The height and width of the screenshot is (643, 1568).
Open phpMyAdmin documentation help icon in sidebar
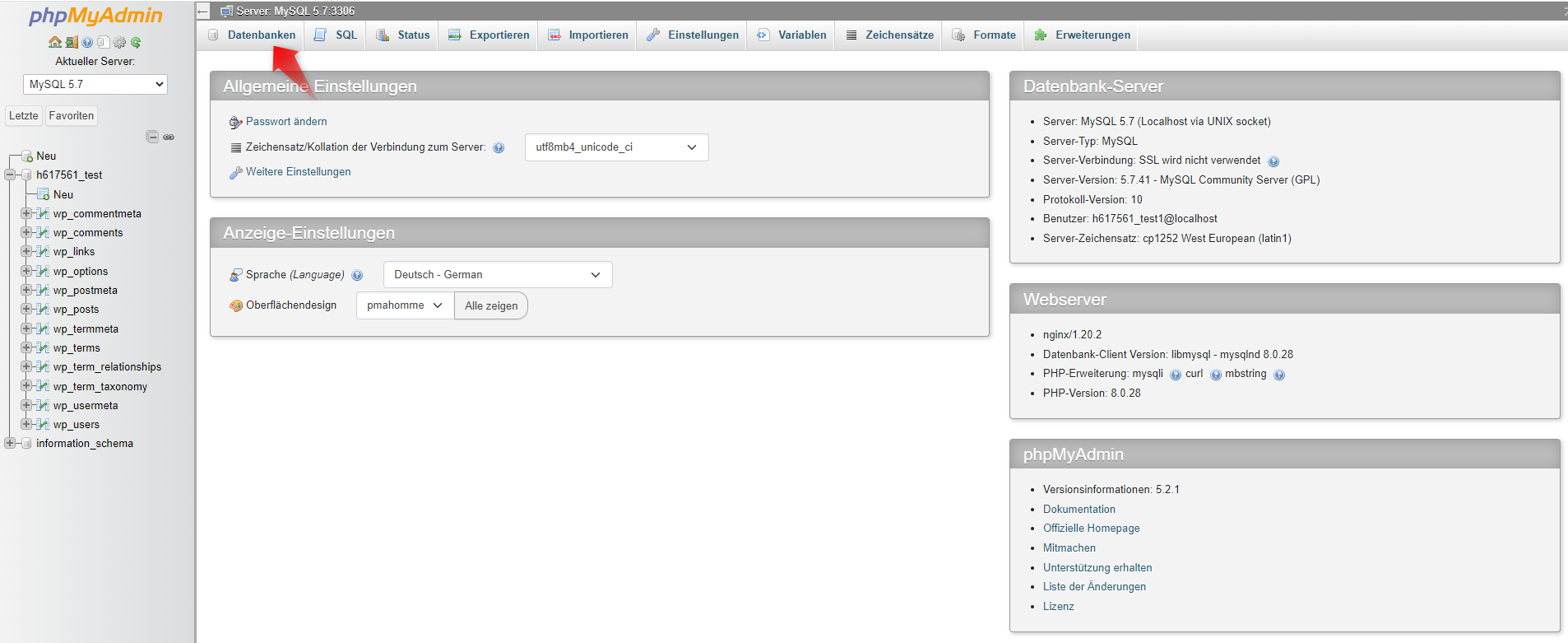(87, 42)
